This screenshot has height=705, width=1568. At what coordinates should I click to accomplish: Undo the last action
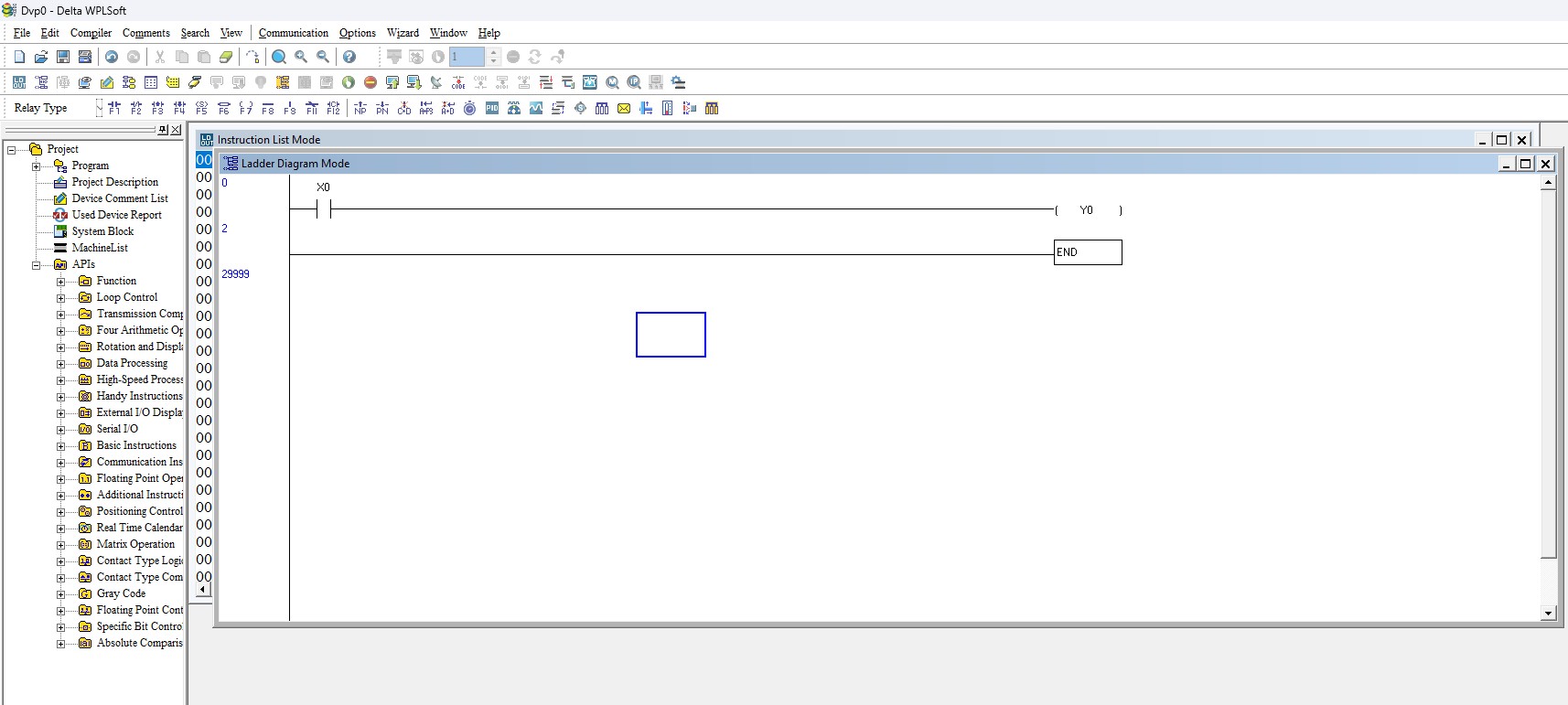tap(112, 57)
